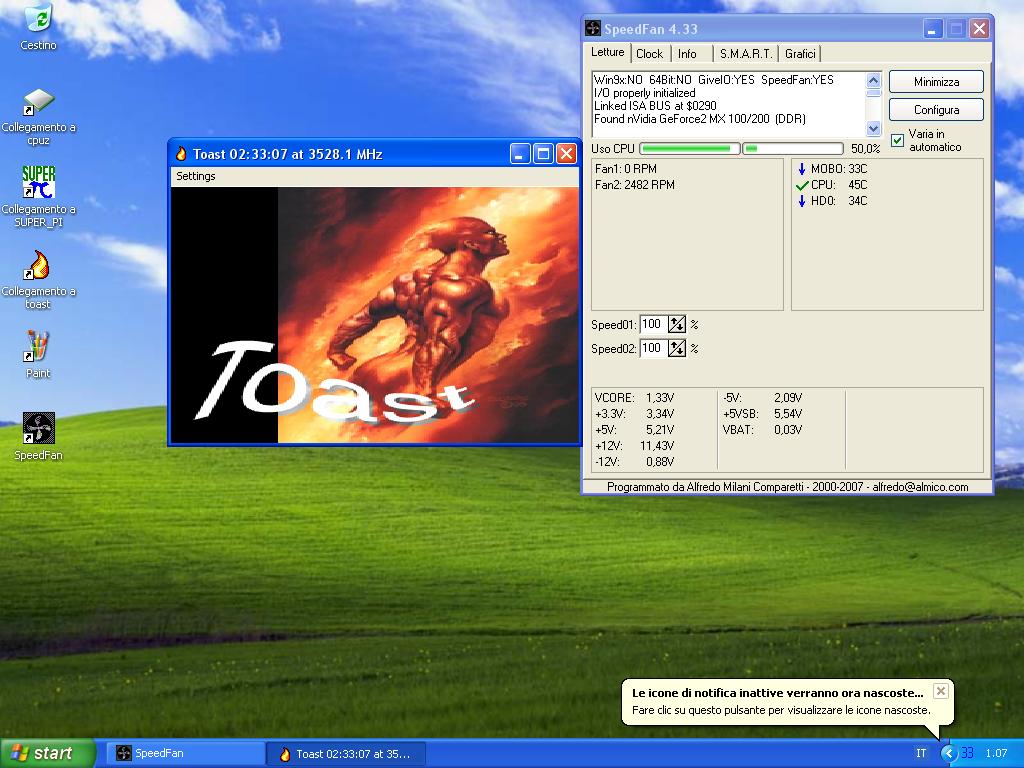Close the notification balloon with its X
This screenshot has width=1024, height=768.
[x=940, y=691]
